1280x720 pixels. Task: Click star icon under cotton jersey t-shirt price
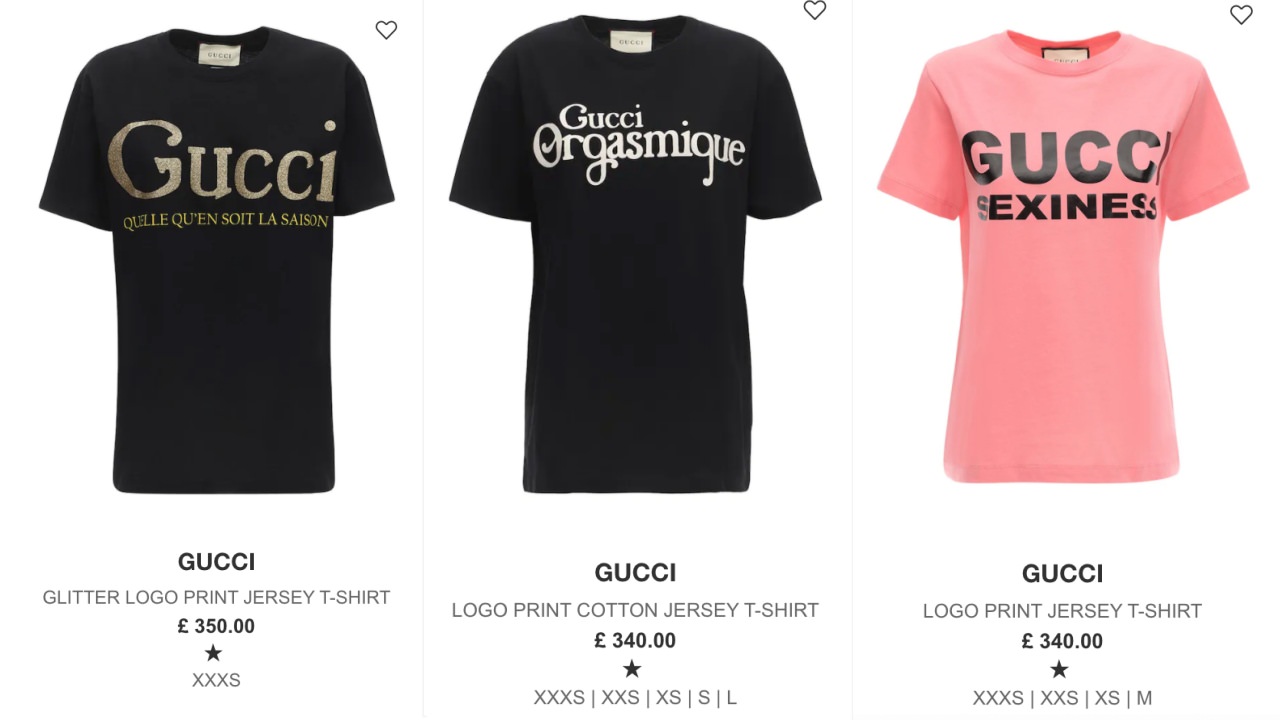point(632,668)
